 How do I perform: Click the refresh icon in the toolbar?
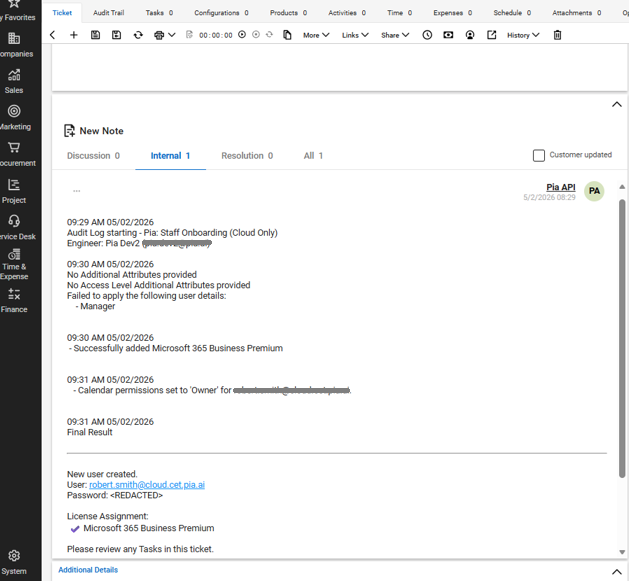click(x=138, y=35)
